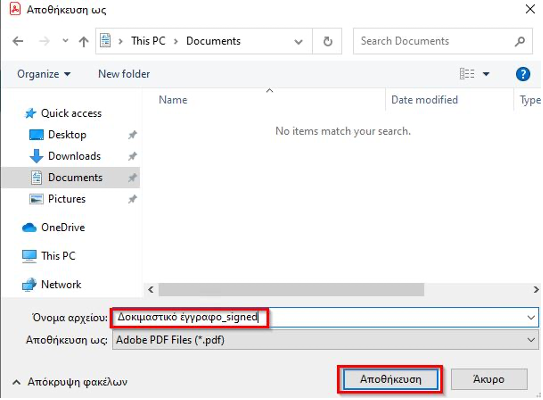
Task: Go back using the back arrow
Action: pos(18,42)
